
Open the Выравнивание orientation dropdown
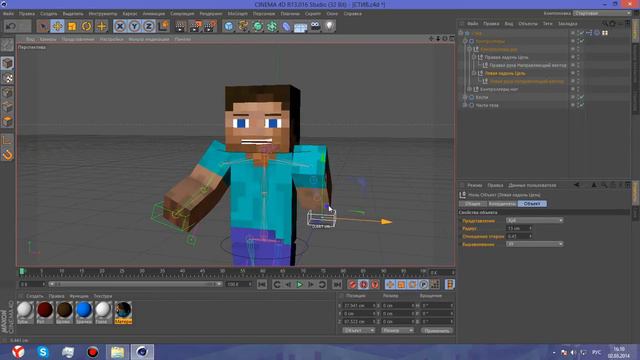[535, 244]
